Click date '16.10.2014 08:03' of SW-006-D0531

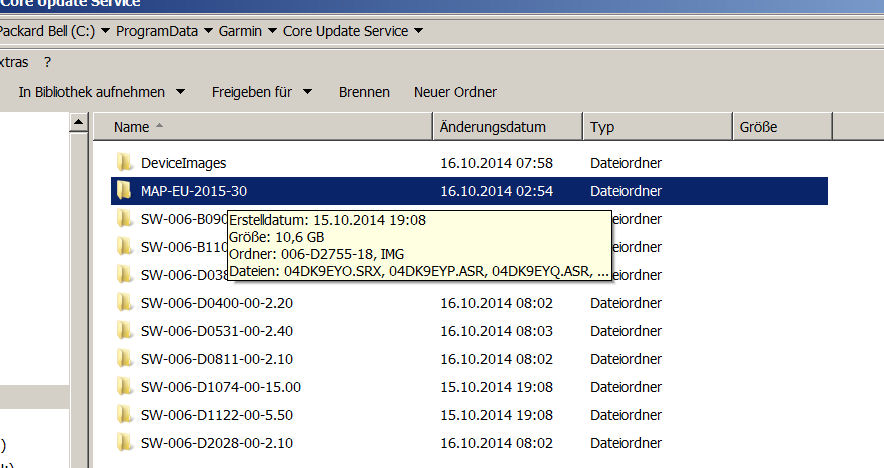pos(497,331)
